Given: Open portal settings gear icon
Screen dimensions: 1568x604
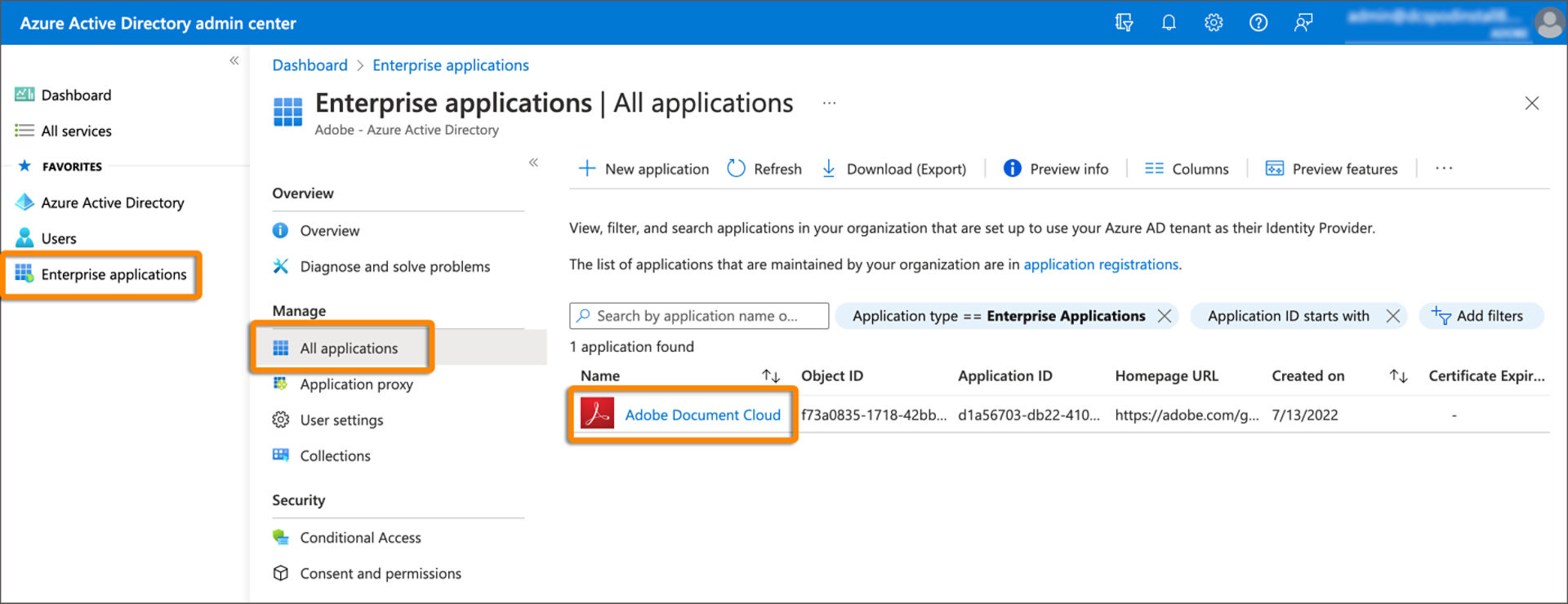Looking at the screenshot, I should 1214,23.
